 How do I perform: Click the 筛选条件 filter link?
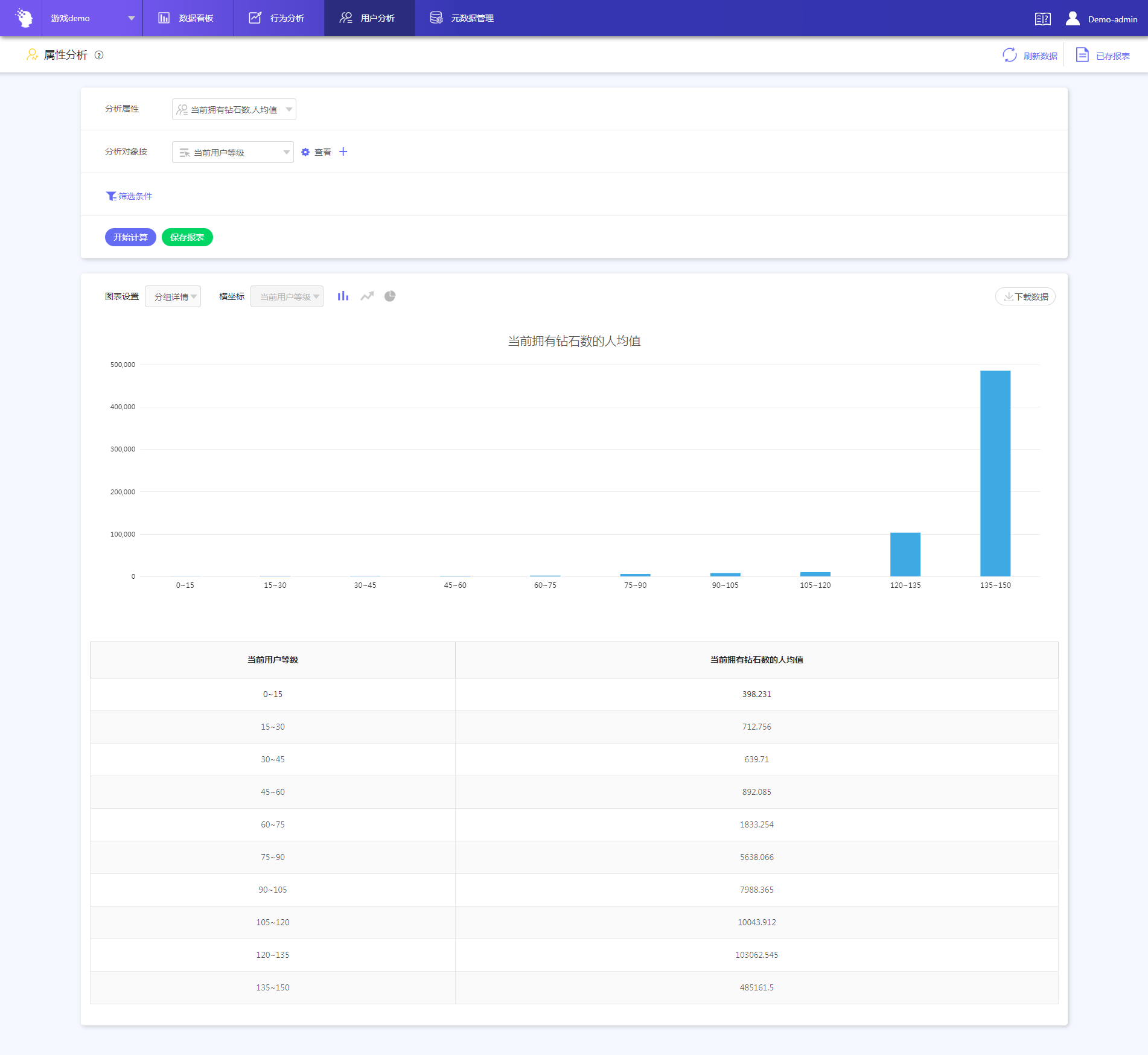(129, 196)
